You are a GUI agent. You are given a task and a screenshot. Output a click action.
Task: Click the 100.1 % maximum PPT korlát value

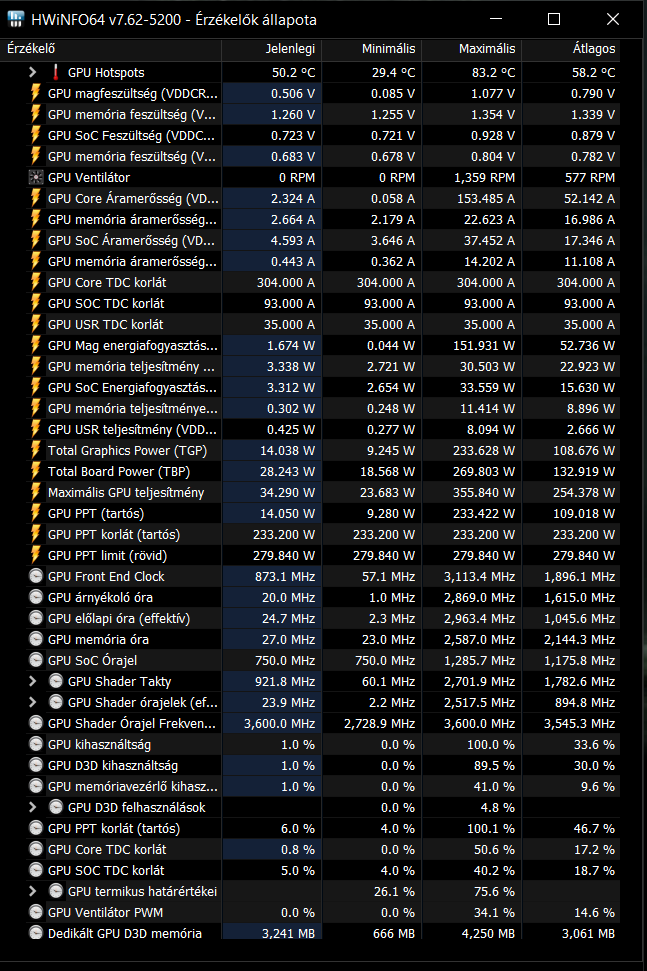pyautogui.click(x=491, y=829)
